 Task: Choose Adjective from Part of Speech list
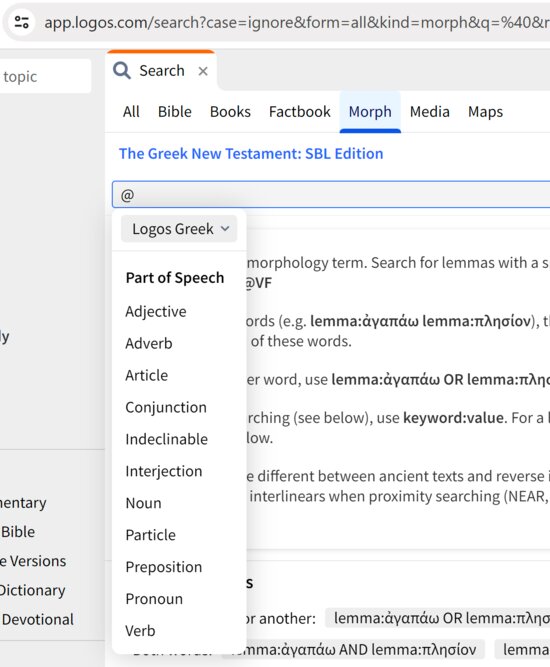(156, 312)
